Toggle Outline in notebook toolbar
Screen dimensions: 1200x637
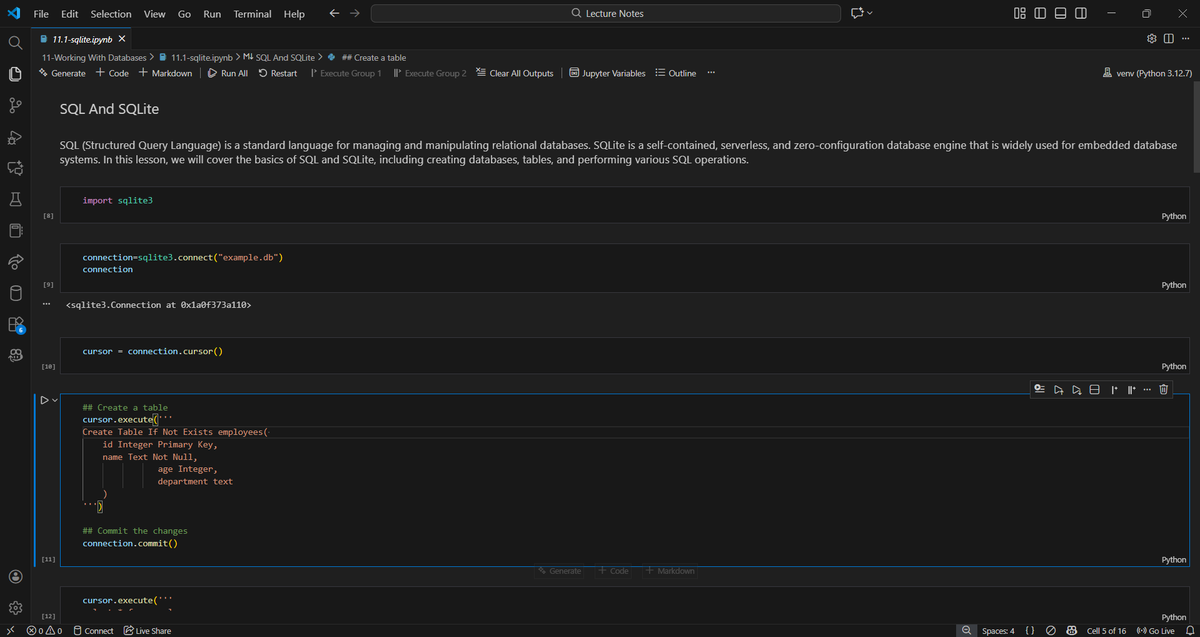coord(674,73)
